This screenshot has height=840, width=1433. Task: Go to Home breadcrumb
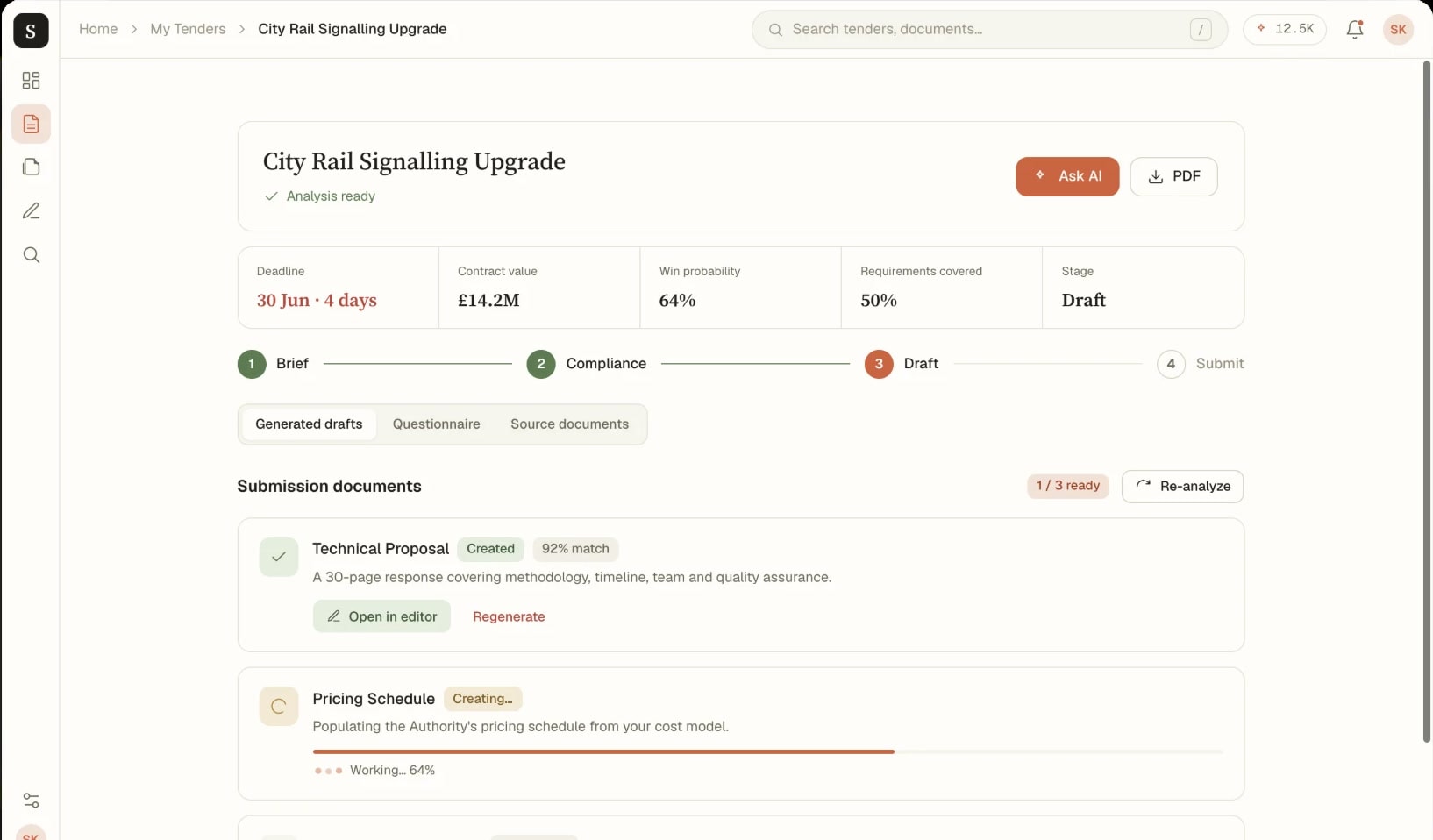click(x=98, y=29)
